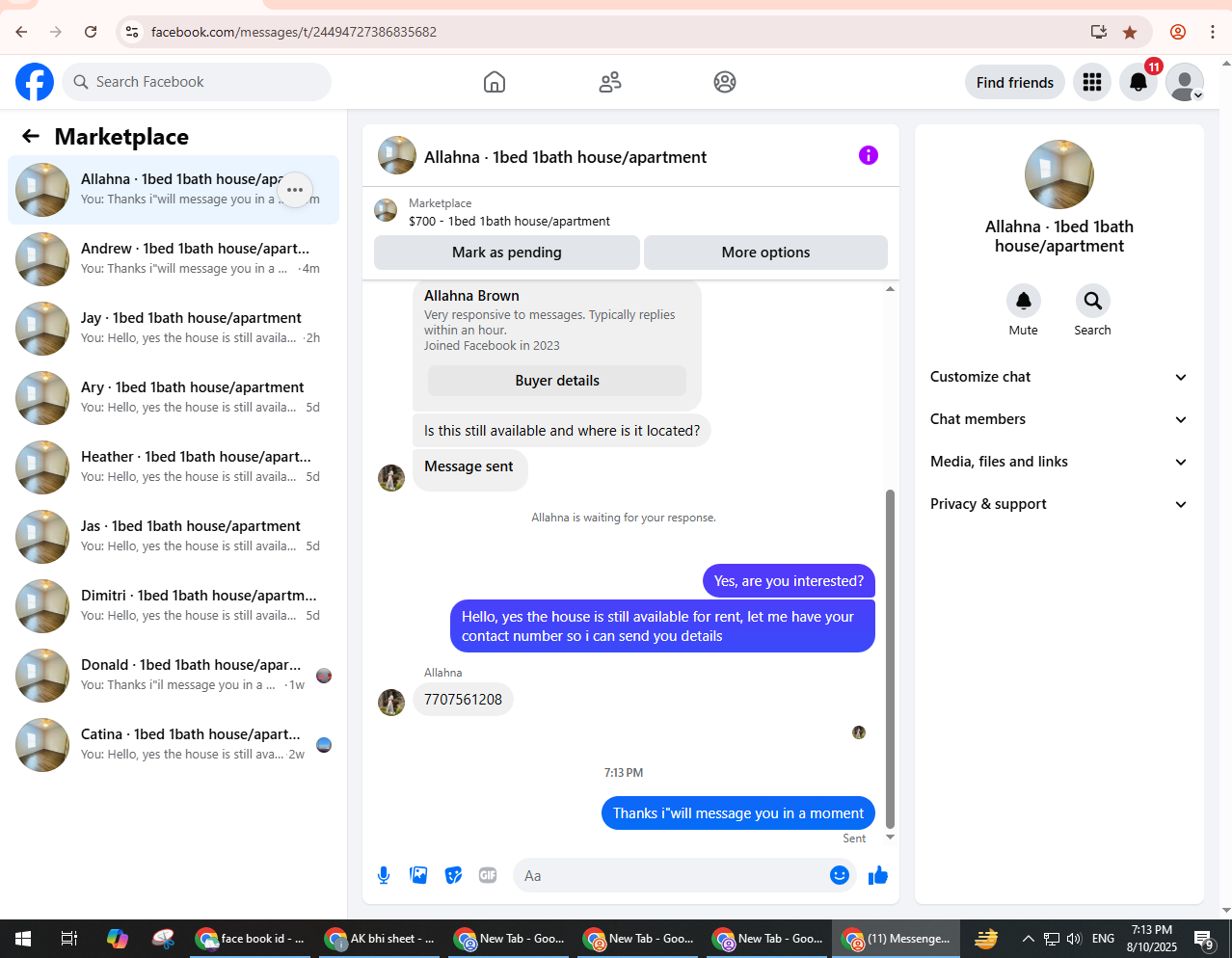This screenshot has height=958, width=1232.
Task: Click the chat messages scrollbar
Action: [890, 659]
